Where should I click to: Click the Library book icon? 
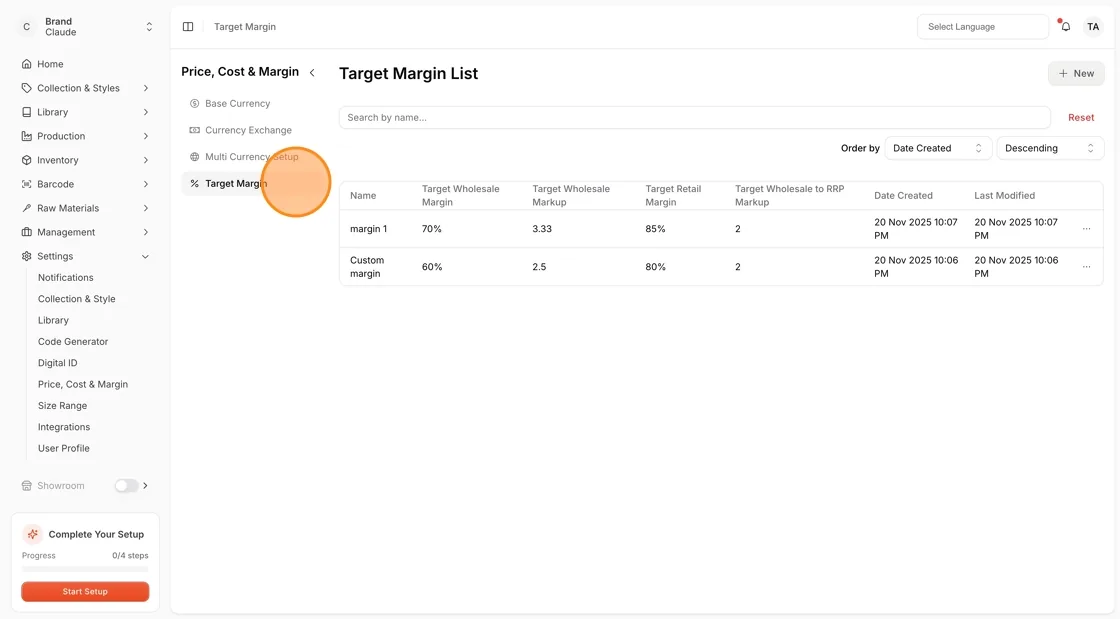pyautogui.click(x=26, y=112)
